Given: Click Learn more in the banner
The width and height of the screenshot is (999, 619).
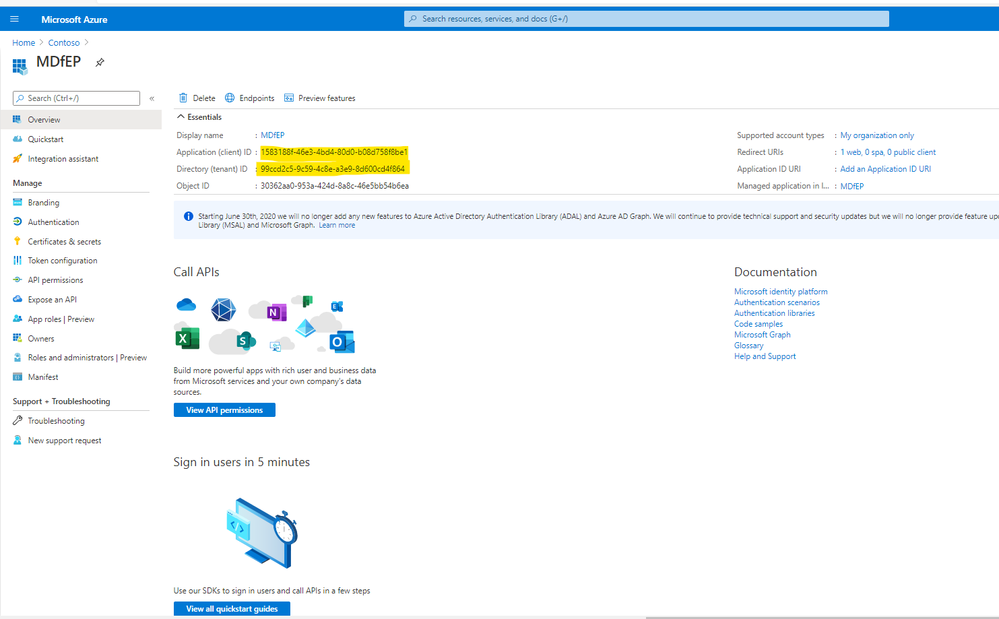Looking at the screenshot, I should (337, 225).
